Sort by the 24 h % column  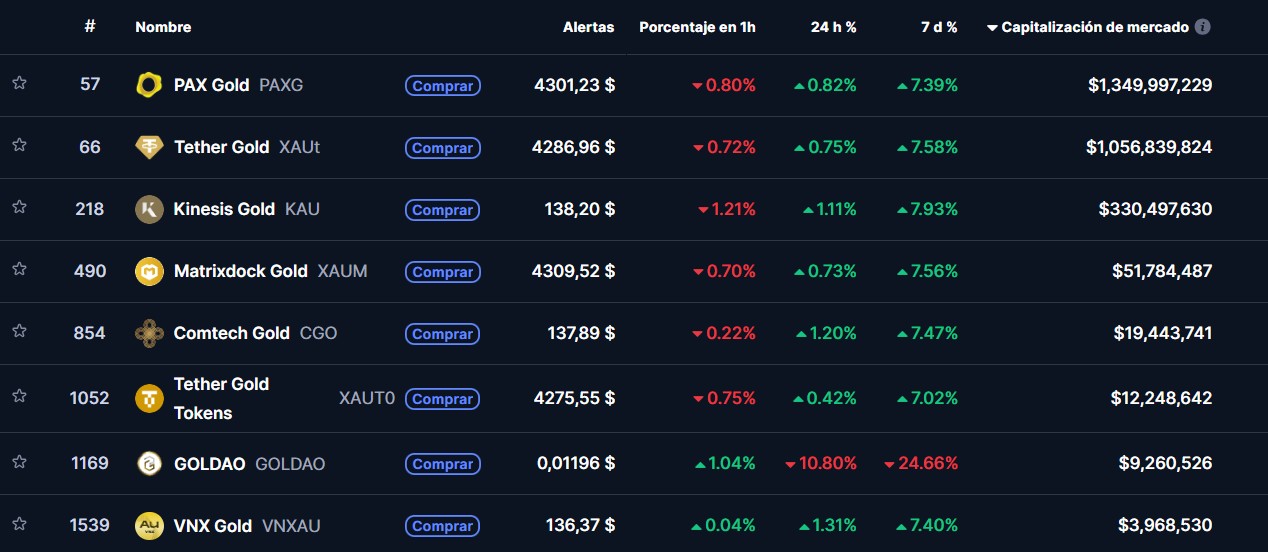[x=833, y=27]
